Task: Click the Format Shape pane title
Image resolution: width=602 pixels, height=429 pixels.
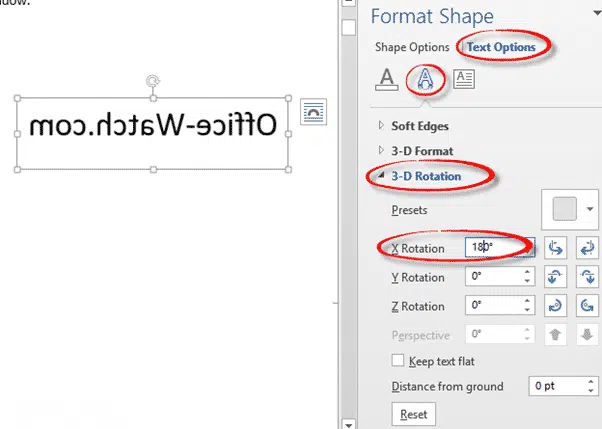Action: click(x=432, y=16)
